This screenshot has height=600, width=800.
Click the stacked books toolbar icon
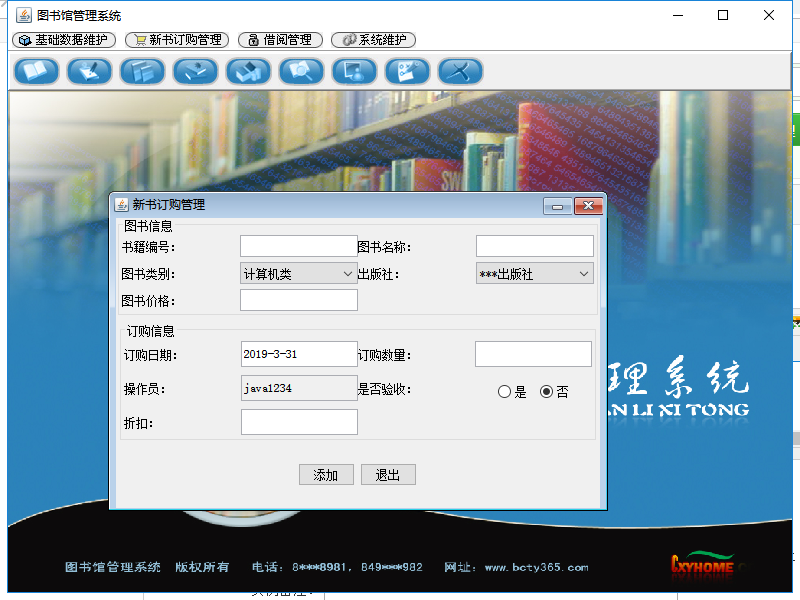pos(142,71)
